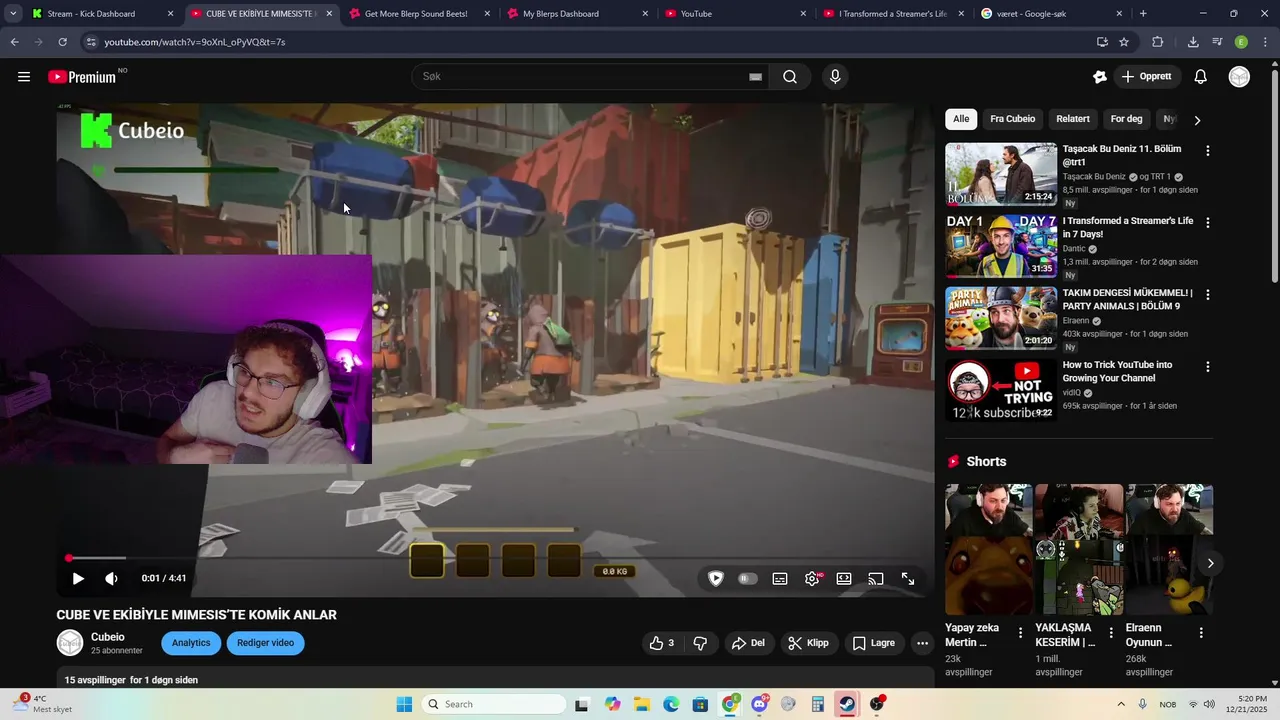
Task: Play the video
Action: point(78,578)
